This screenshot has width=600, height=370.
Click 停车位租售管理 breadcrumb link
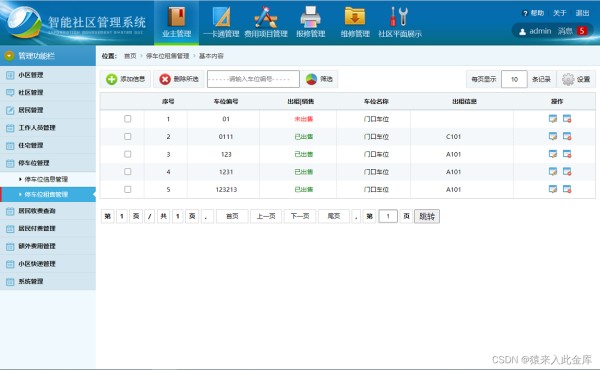click(168, 56)
